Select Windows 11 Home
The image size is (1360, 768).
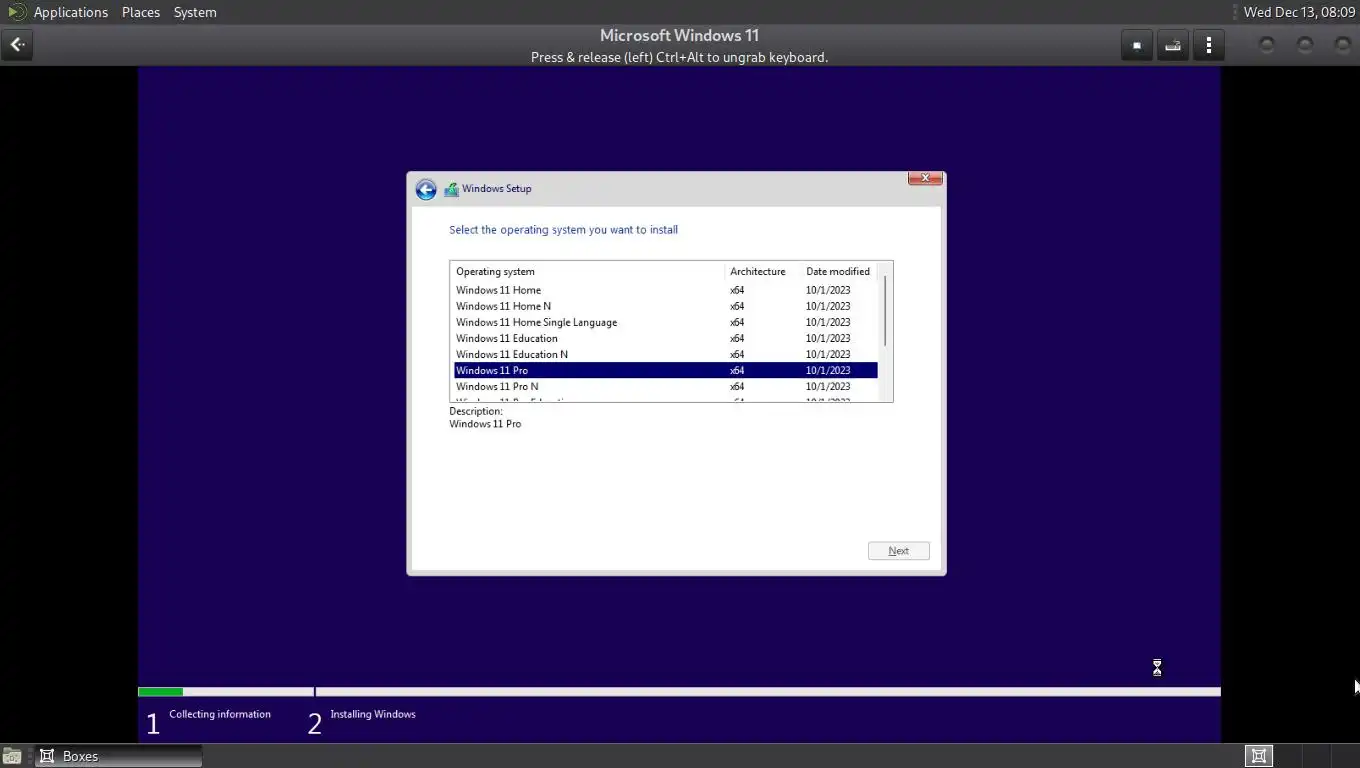(666, 290)
